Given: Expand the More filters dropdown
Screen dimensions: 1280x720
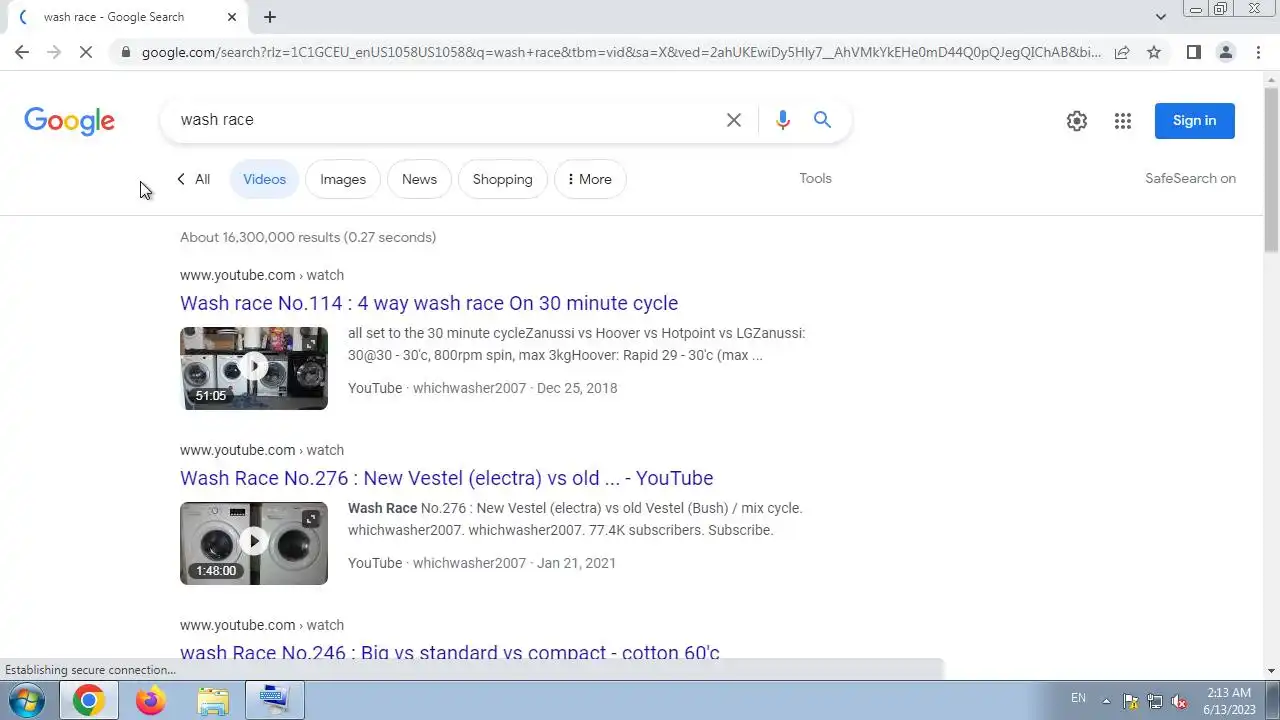Looking at the screenshot, I should [x=589, y=179].
